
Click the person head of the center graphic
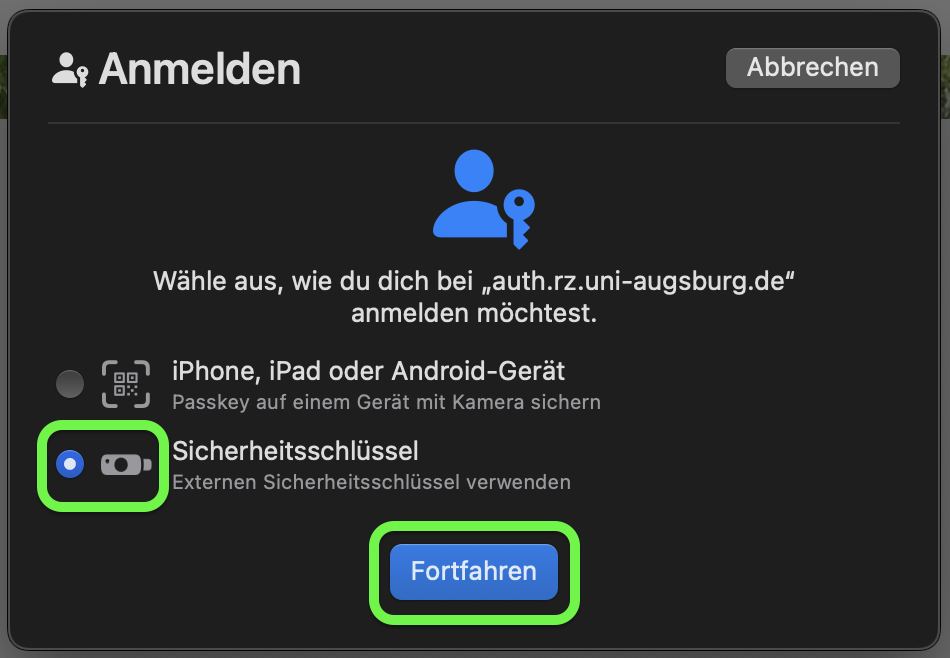pos(474,171)
